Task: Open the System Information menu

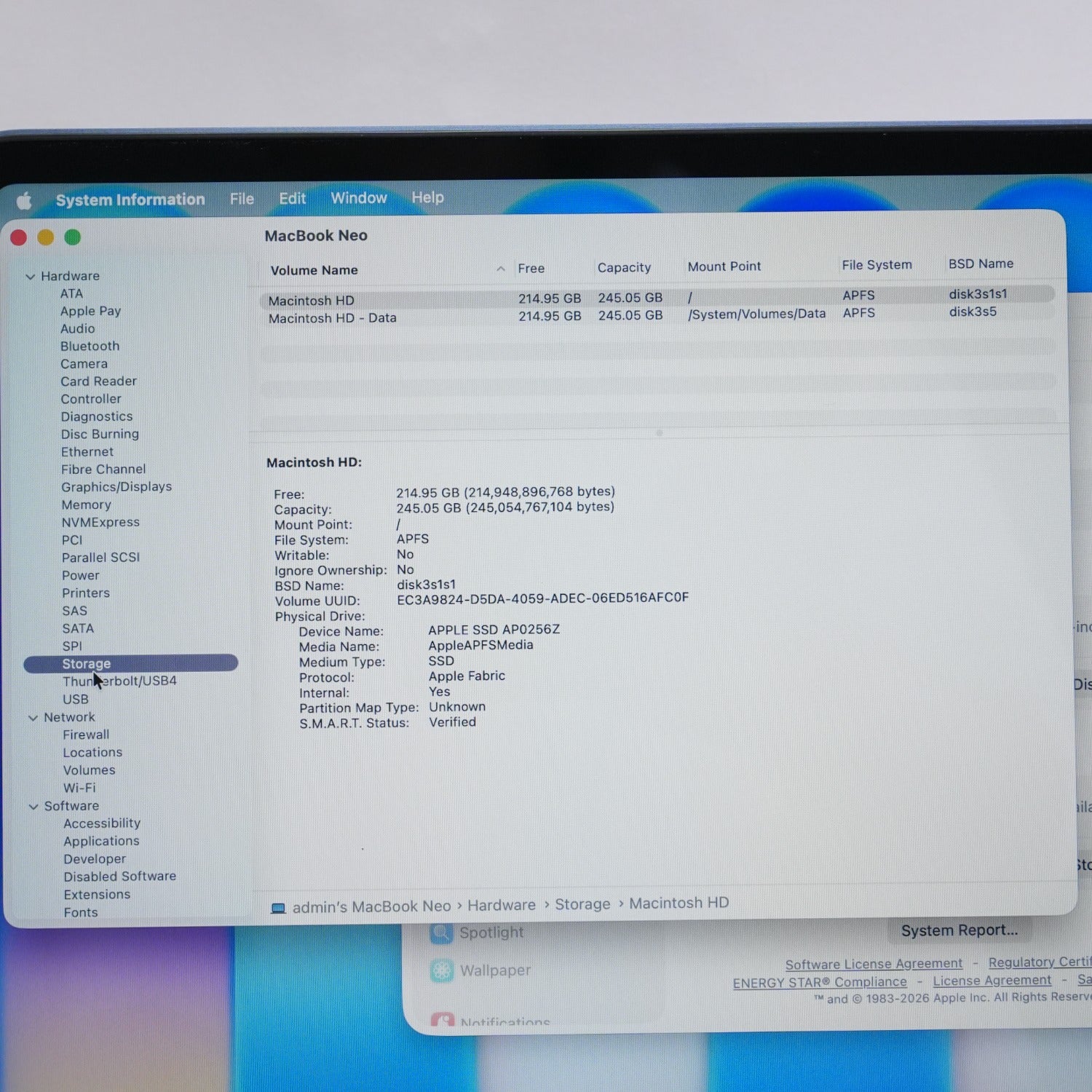Action: tap(130, 199)
